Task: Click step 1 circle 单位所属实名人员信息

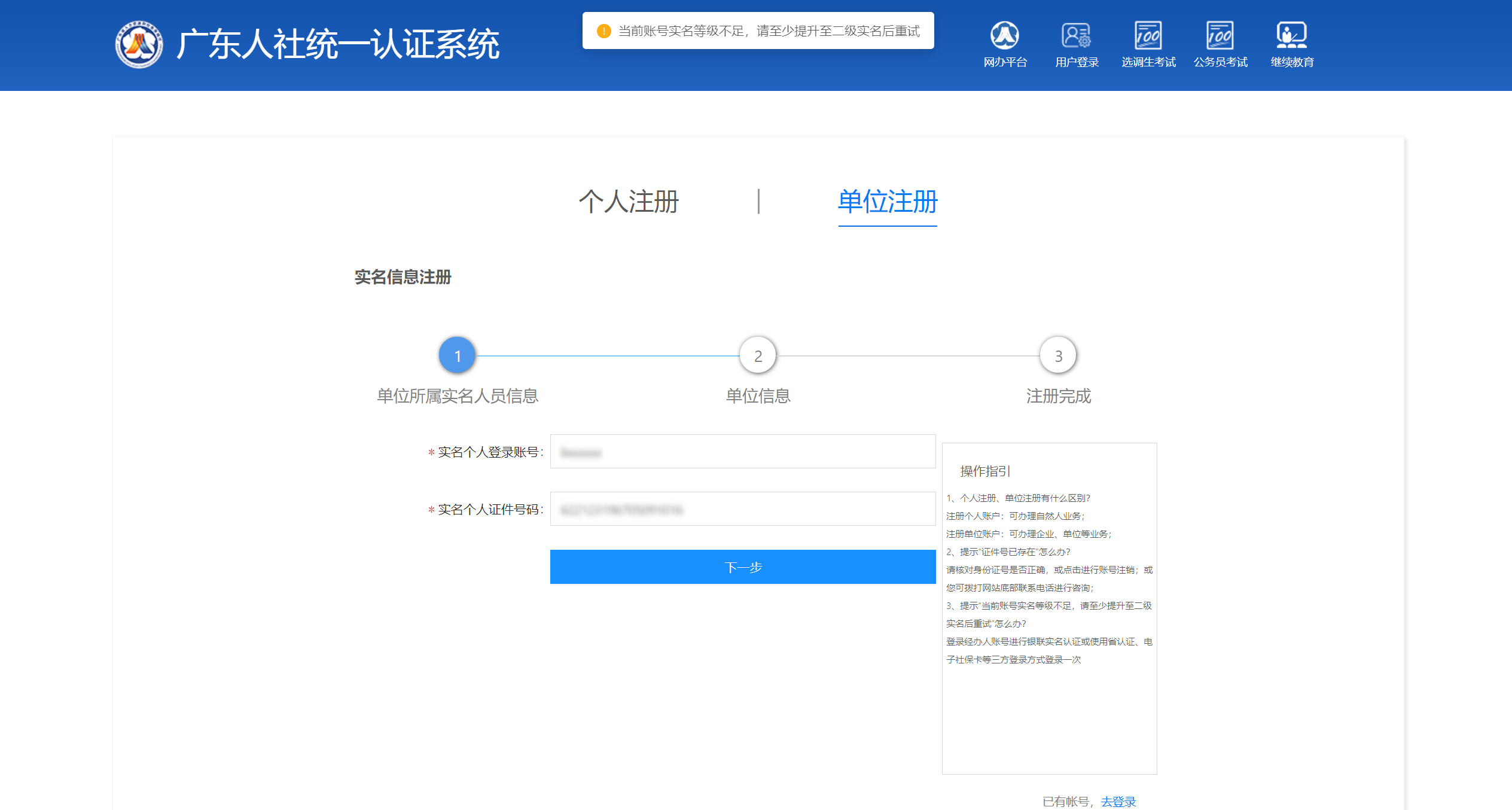Action: point(458,355)
